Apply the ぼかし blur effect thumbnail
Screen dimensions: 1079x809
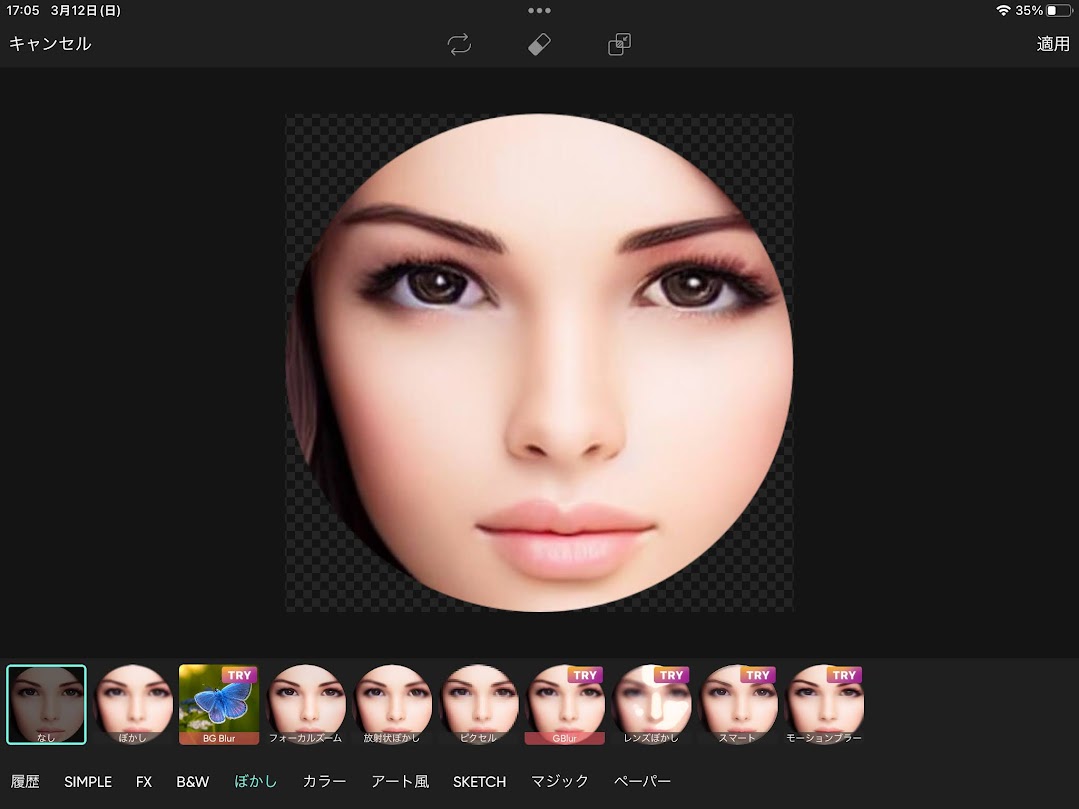(133, 705)
